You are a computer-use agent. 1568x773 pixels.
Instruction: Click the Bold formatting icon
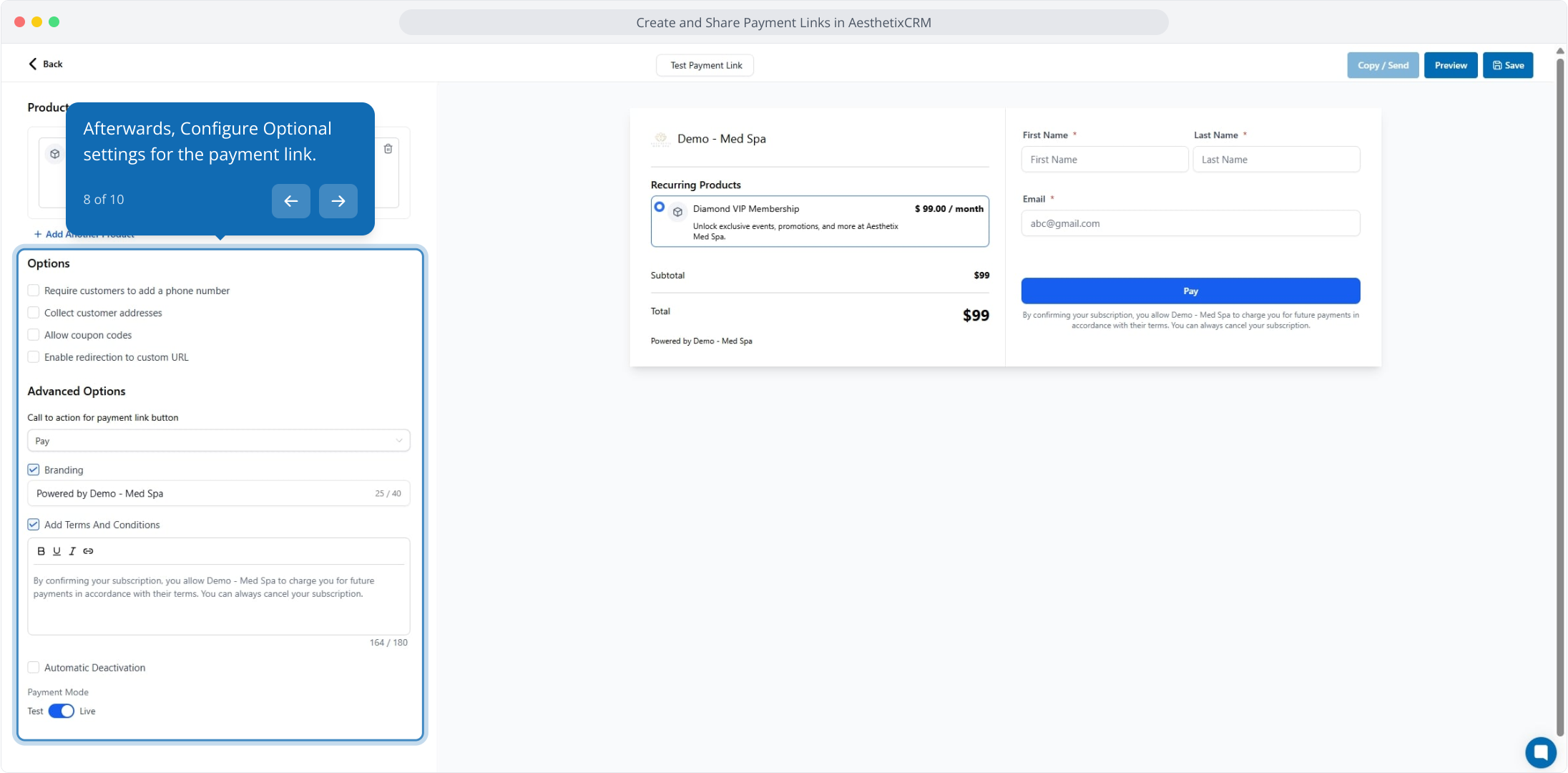tap(41, 551)
